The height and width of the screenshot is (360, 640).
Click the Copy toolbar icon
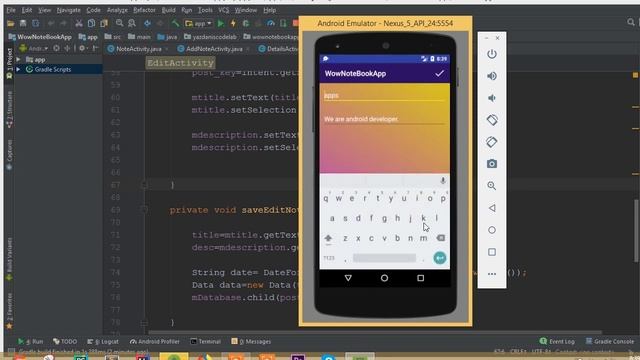pyautogui.click(x=91, y=24)
